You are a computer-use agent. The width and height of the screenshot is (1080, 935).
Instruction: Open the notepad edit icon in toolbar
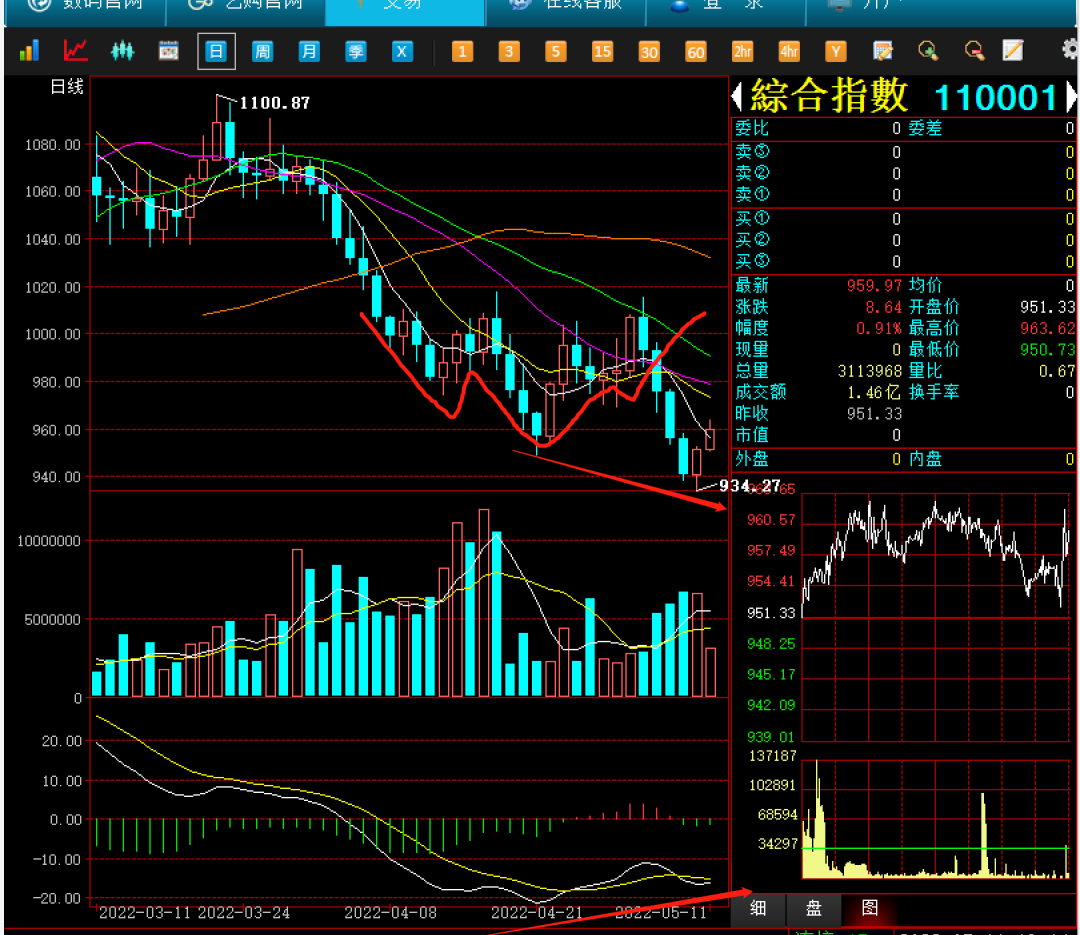(882, 51)
